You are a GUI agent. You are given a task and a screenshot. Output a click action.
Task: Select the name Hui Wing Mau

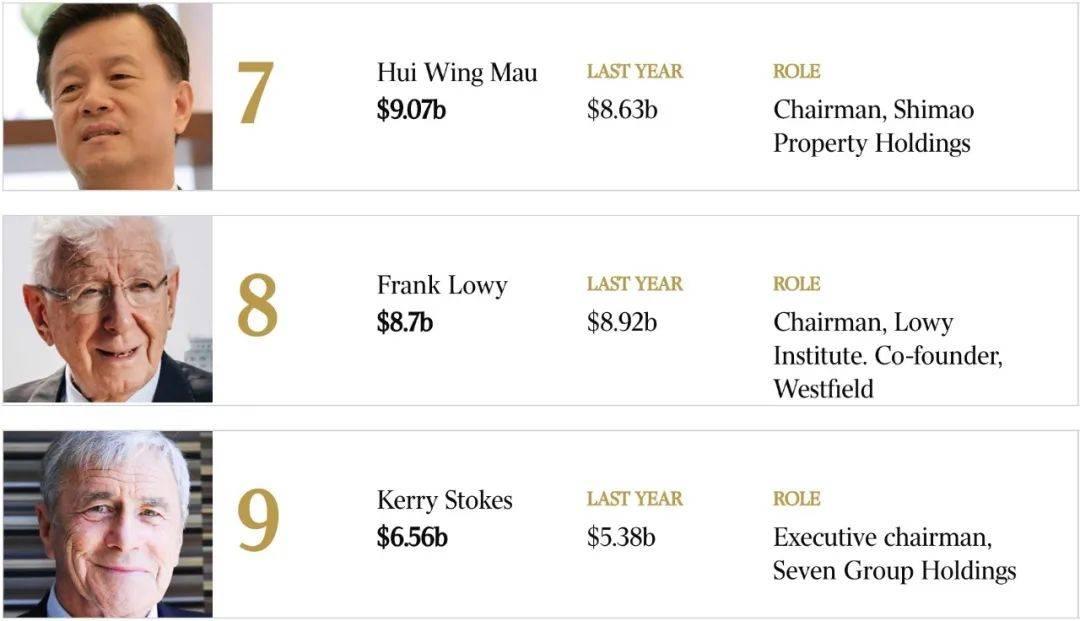457,73
